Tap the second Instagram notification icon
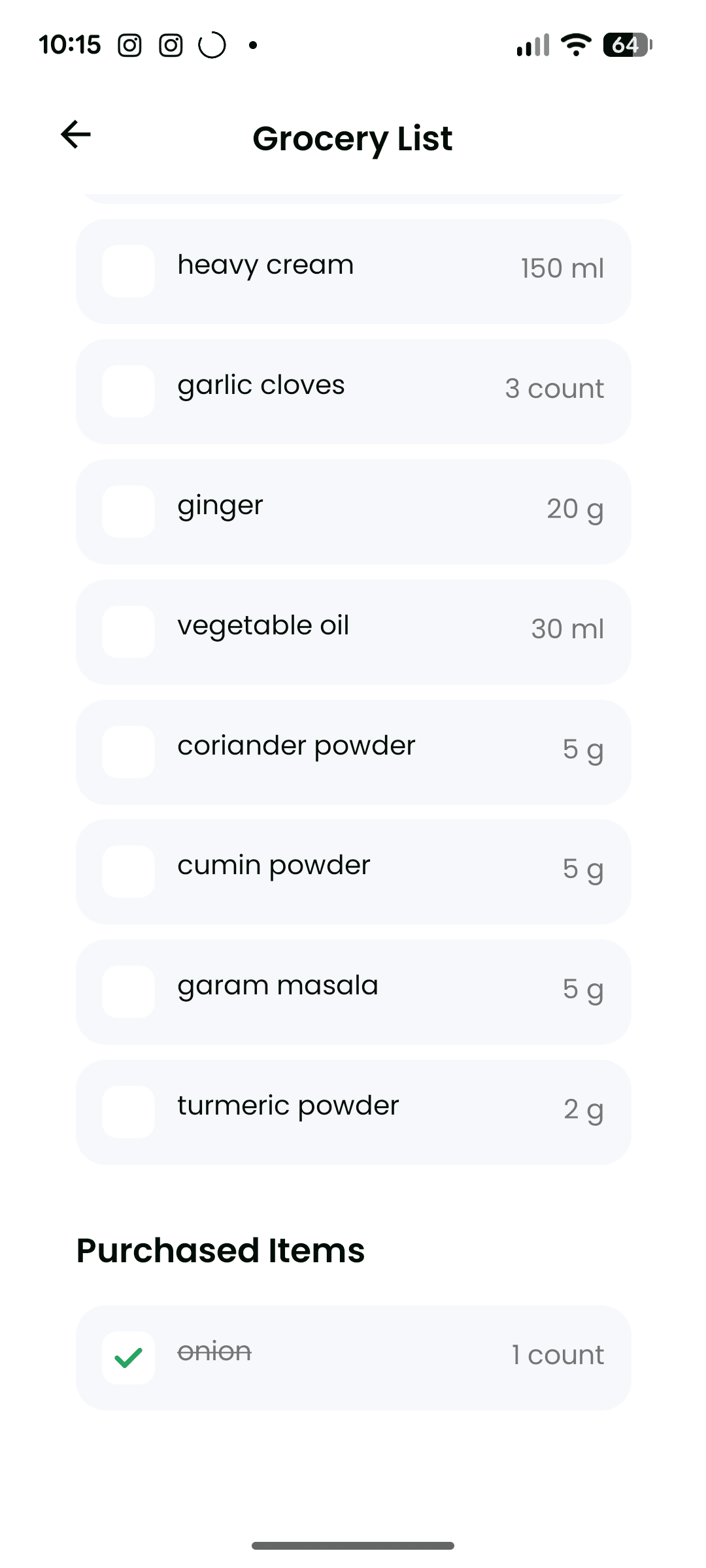The image size is (706, 1568). pyautogui.click(x=171, y=45)
